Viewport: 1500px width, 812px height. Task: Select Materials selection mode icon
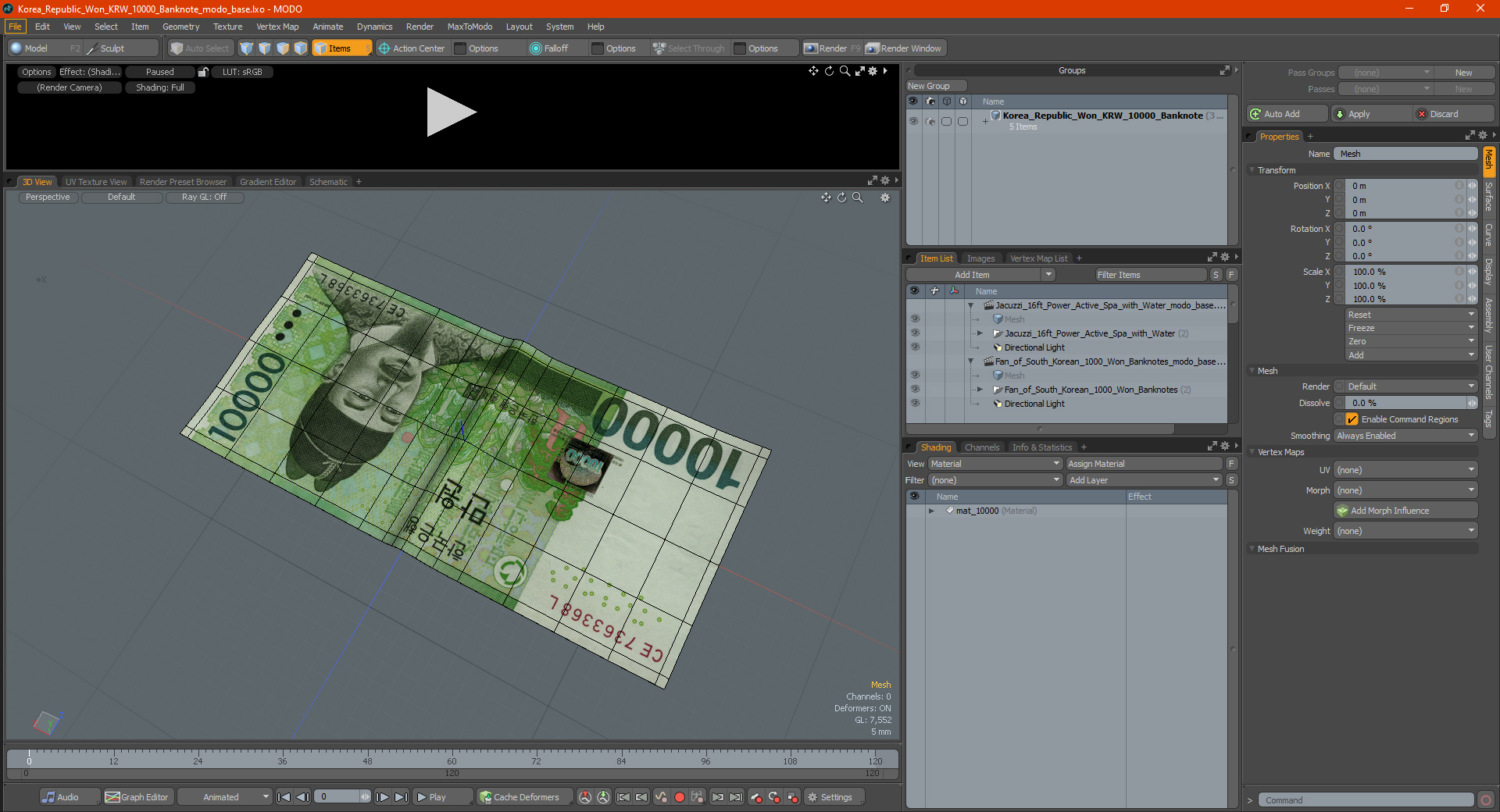point(301,48)
